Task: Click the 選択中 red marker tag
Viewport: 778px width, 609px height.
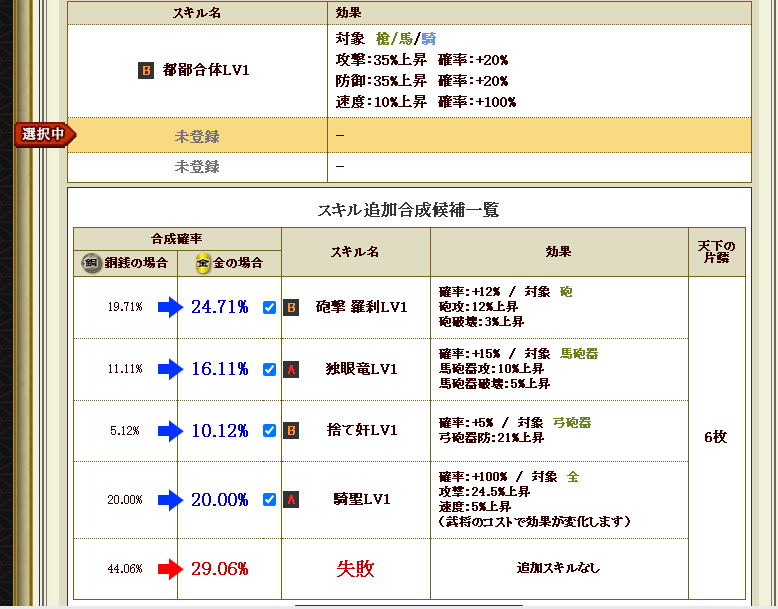Action: click(x=45, y=135)
